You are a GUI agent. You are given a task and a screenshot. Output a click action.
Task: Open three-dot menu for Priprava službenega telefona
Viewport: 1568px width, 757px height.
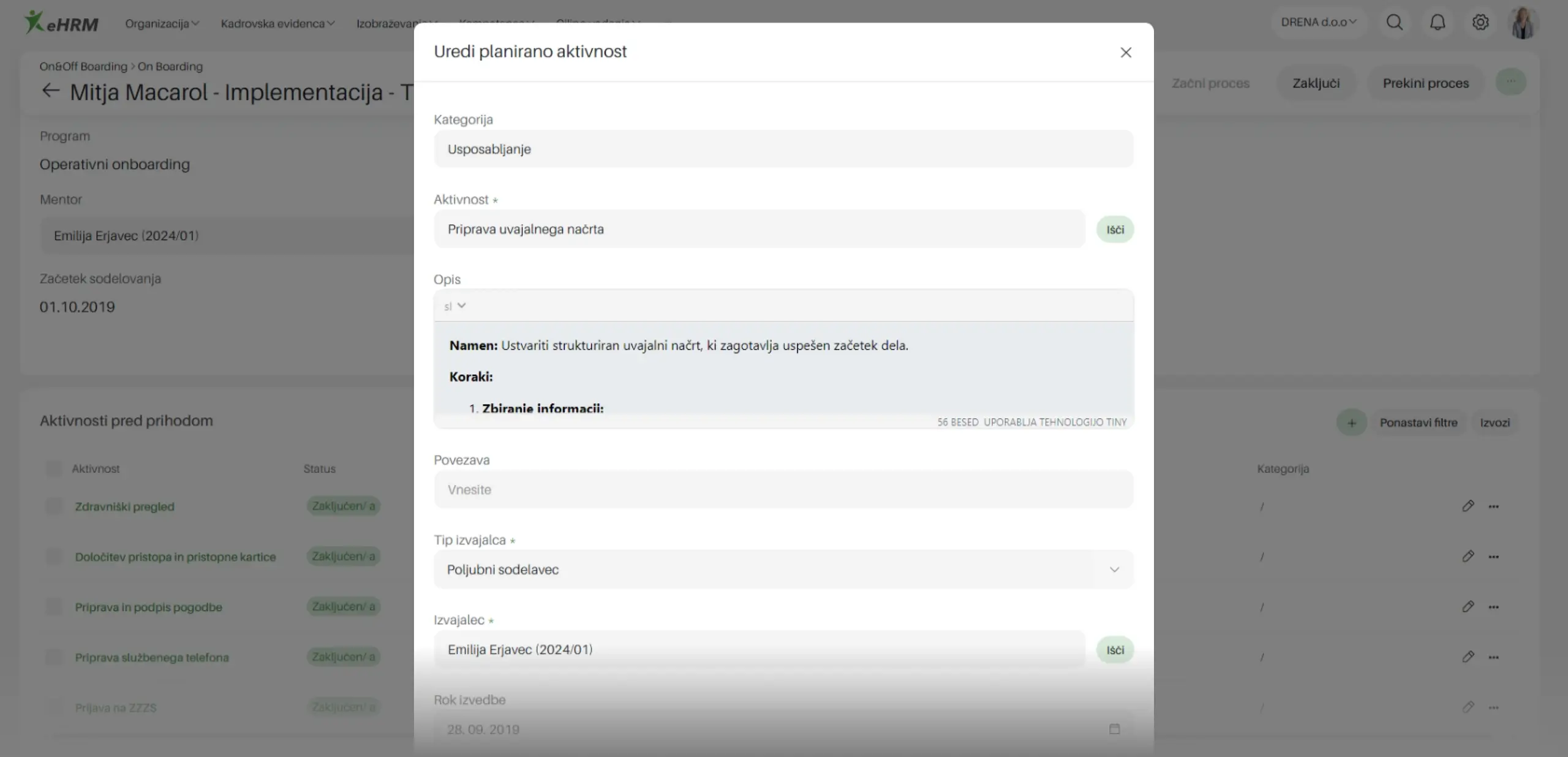tap(1494, 657)
